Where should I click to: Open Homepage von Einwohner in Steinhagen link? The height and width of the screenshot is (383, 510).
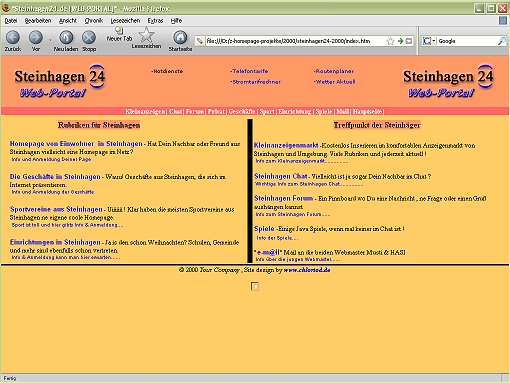76,144
